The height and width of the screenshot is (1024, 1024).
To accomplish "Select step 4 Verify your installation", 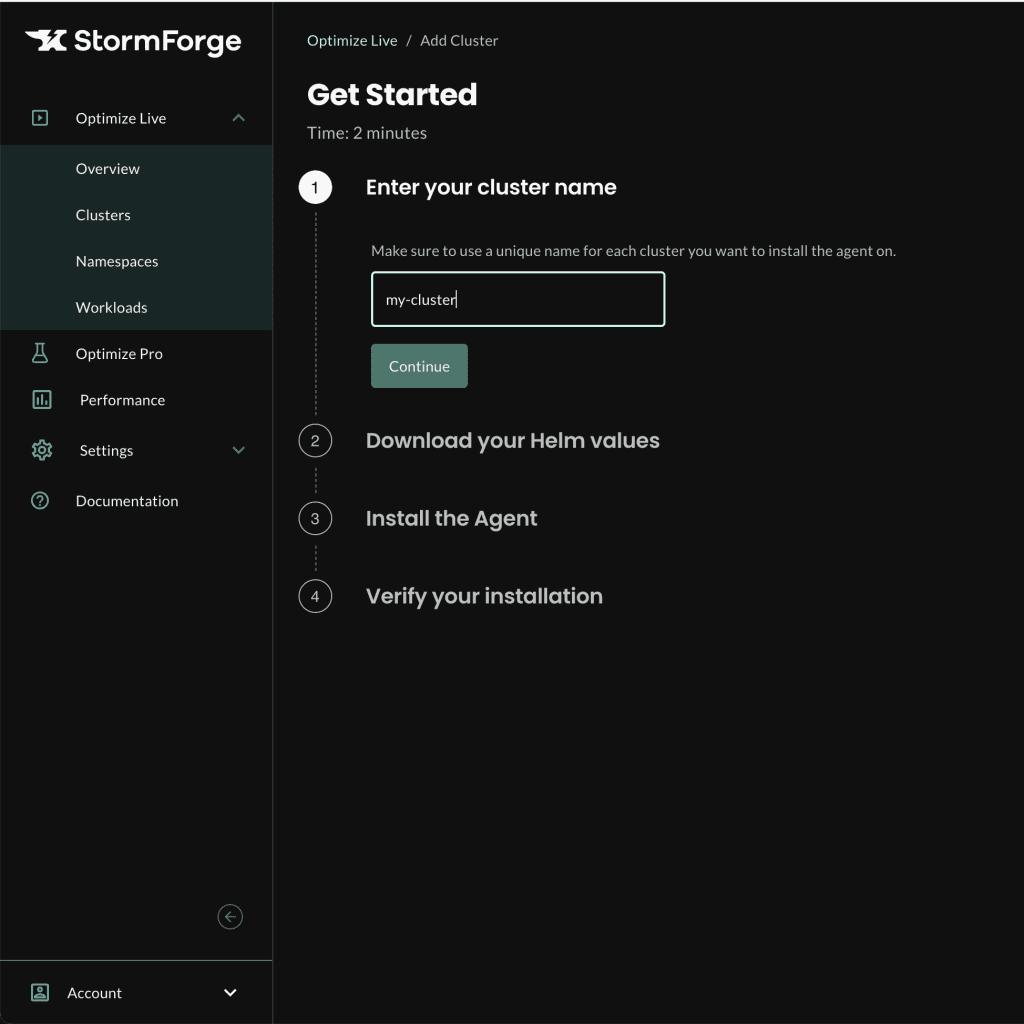I will click(484, 596).
